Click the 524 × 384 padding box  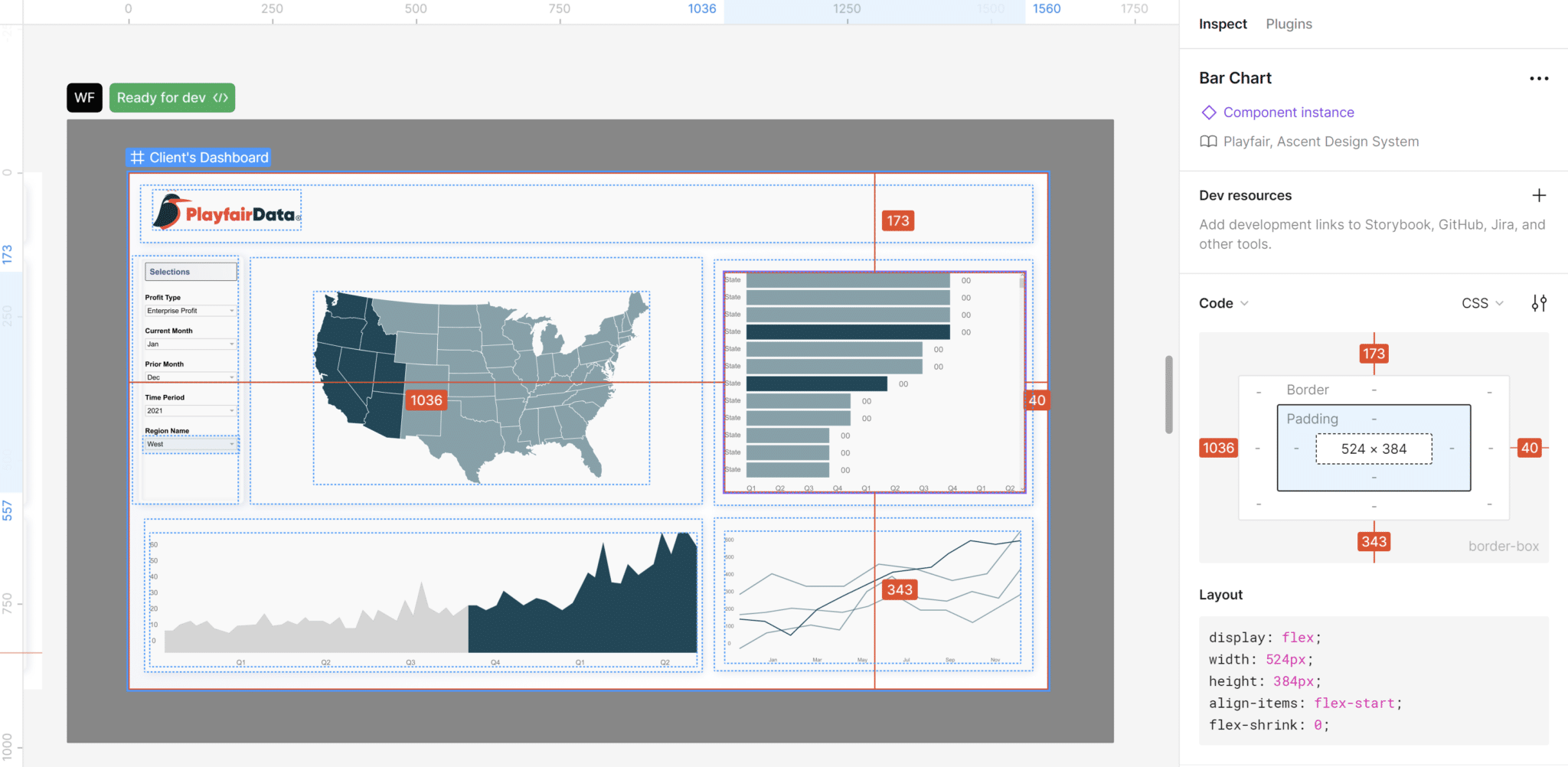tap(1373, 449)
